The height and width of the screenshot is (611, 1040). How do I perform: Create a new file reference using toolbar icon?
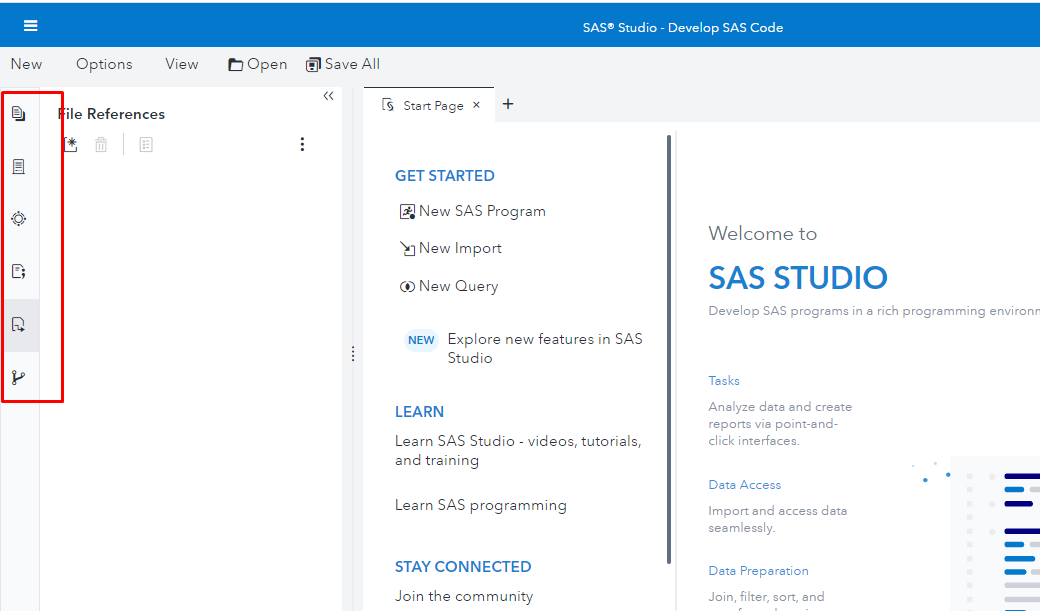point(71,144)
